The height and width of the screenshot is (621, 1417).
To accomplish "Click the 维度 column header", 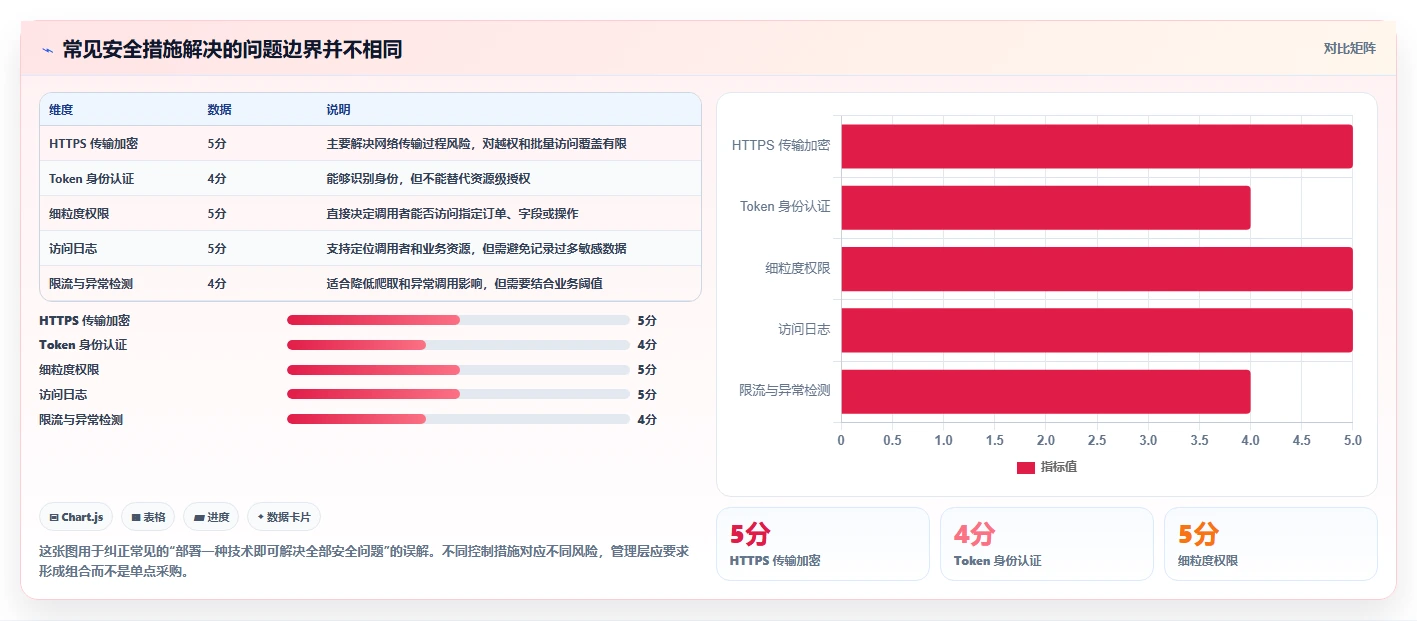I will 61,110.
